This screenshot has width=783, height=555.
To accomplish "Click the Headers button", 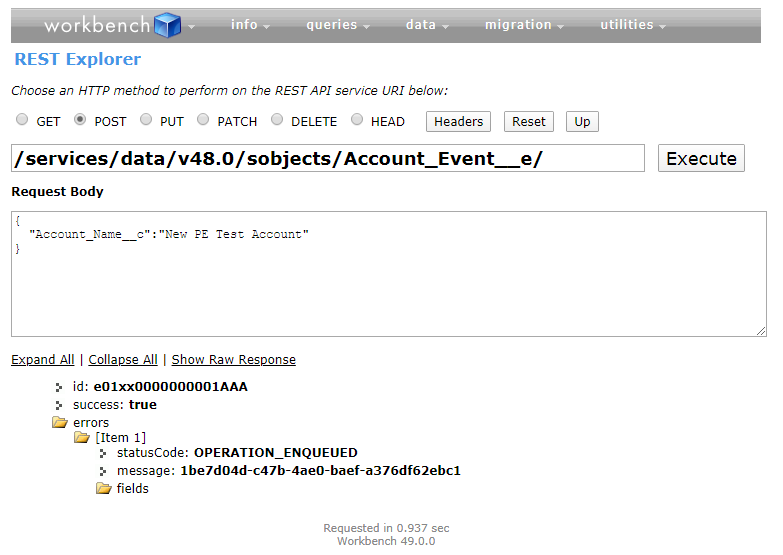I will 458,121.
